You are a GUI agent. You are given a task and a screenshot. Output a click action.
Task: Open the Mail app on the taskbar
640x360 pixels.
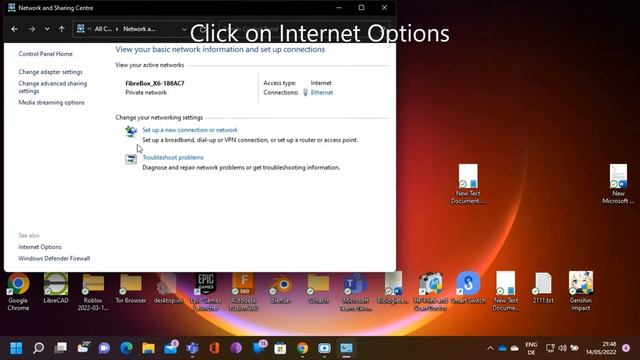(x=171, y=348)
